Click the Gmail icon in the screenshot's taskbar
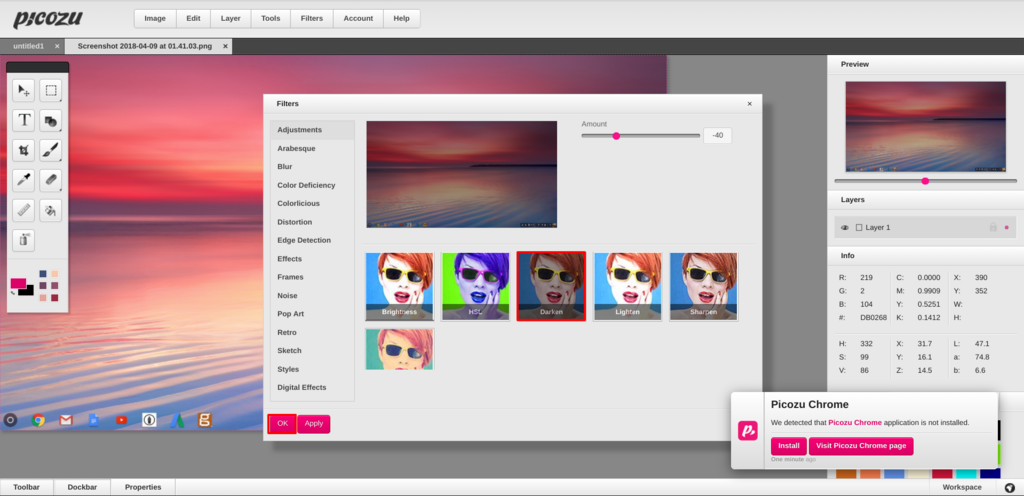The width and height of the screenshot is (1024, 496). pyautogui.click(x=66, y=420)
